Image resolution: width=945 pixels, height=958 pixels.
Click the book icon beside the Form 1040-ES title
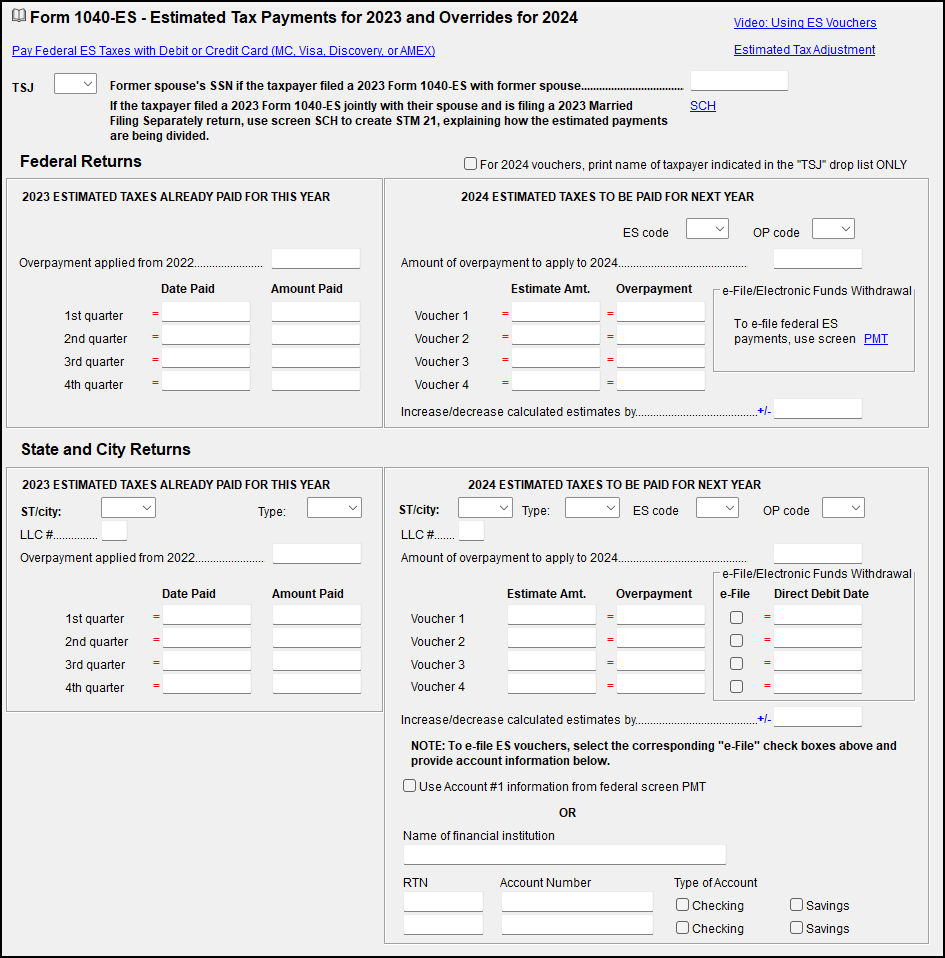(x=19, y=15)
